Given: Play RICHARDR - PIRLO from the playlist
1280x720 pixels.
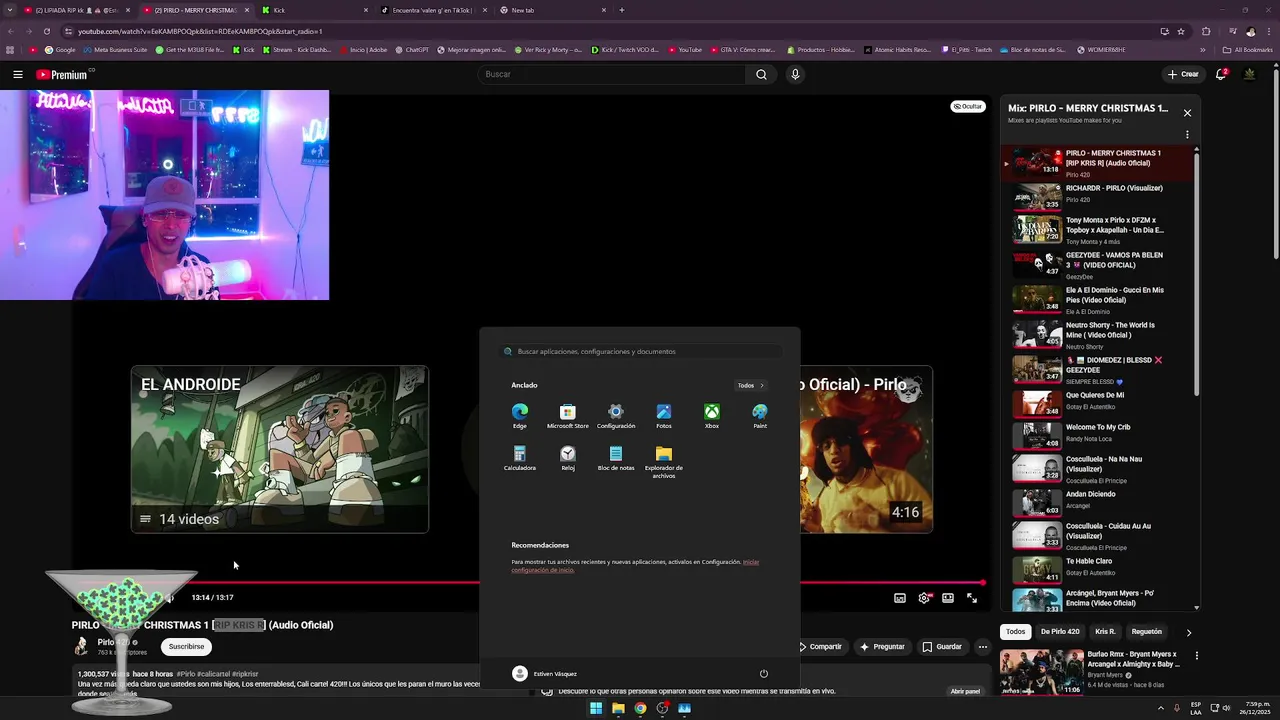Looking at the screenshot, I should (x=1098, y=196).
